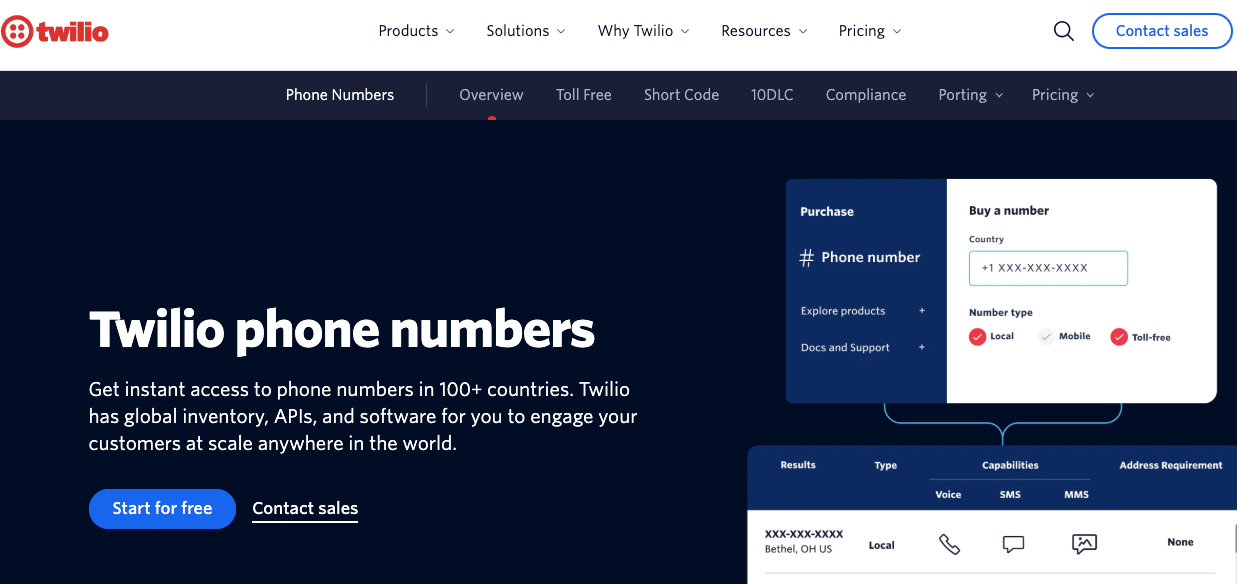Open the Resources dropdown
This screenshot has height=584, width=1237.
[x=763, y=31]
